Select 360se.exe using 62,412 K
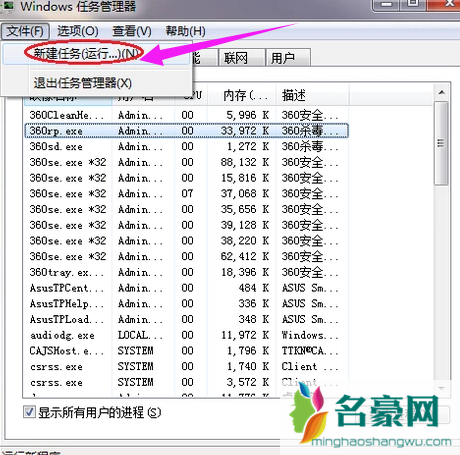 point(187,256)
